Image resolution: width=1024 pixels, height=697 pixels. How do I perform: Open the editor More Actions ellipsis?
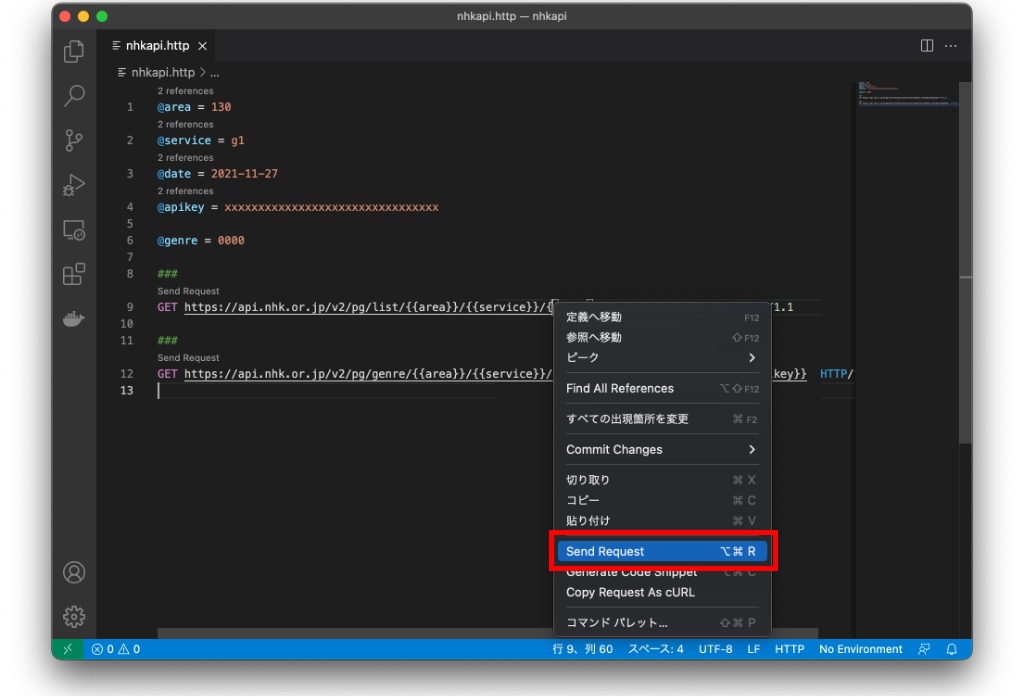pyautogui.click(x=951, y=46)
